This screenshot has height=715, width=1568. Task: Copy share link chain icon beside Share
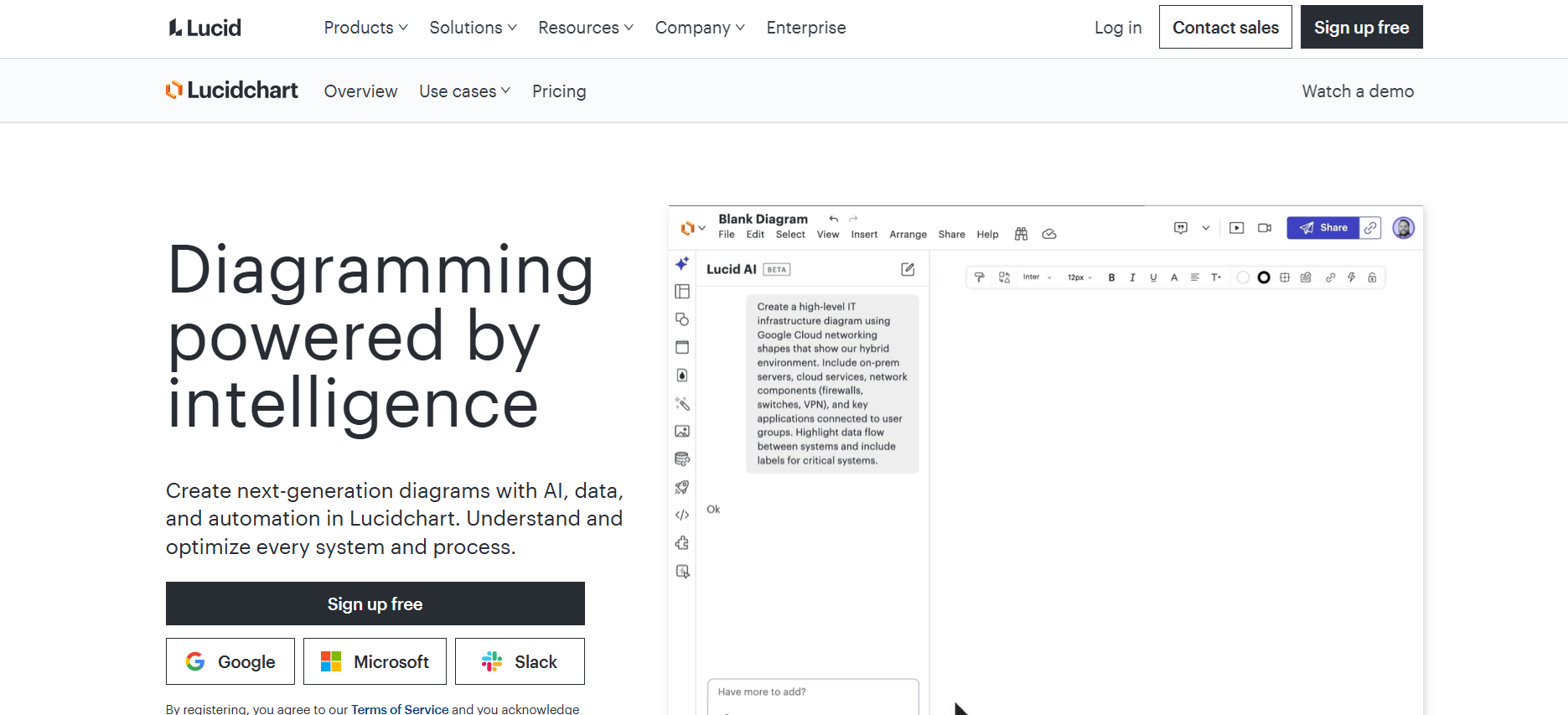(x=1370, y=228)
